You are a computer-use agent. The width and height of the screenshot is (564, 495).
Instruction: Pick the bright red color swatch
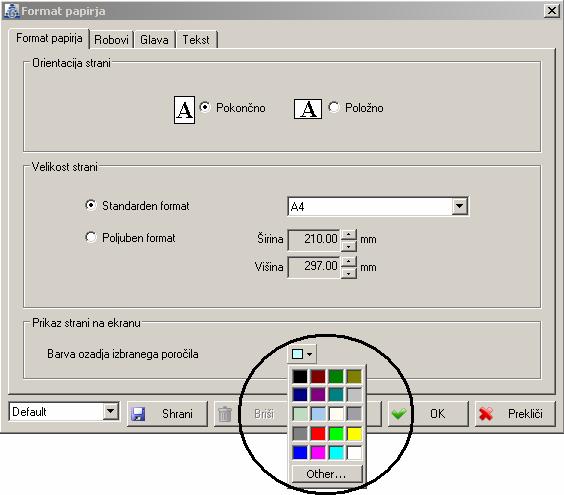pyautogui.click(x=318, y=433)
